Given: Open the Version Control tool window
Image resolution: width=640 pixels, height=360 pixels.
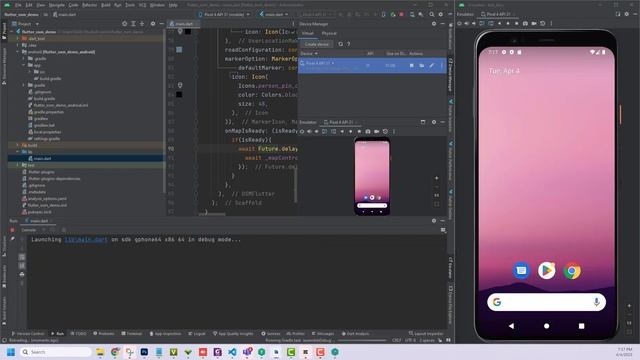Looking at the screenshot, I should (28, 333).
